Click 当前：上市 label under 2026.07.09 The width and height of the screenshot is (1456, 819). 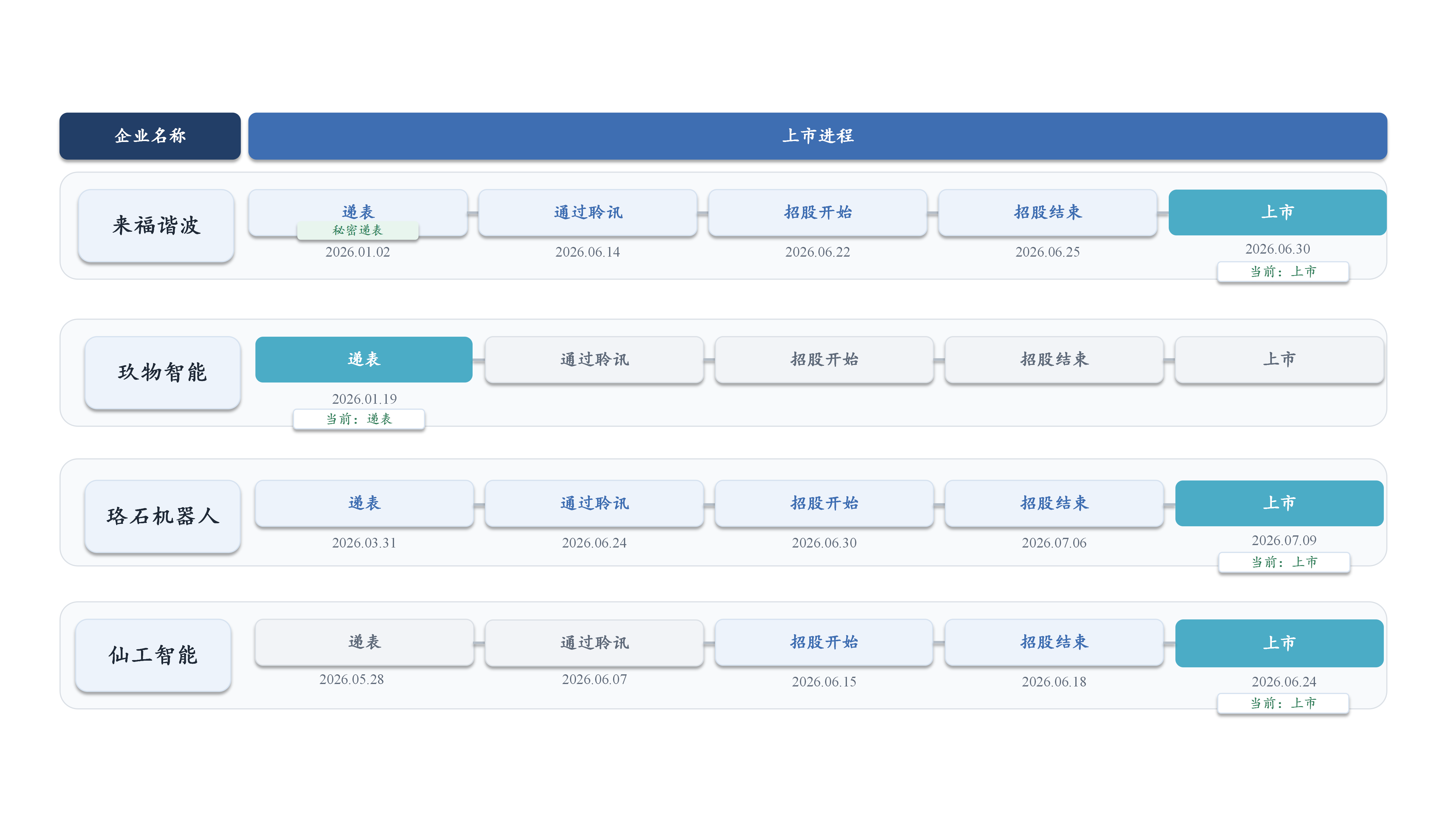click(x=1284, y=562)
